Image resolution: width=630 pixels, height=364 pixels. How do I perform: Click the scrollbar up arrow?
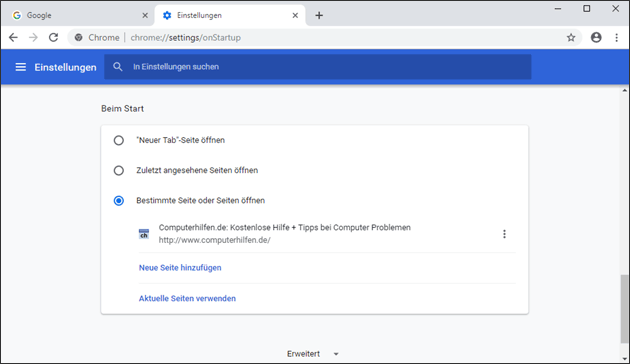[624, 91]
